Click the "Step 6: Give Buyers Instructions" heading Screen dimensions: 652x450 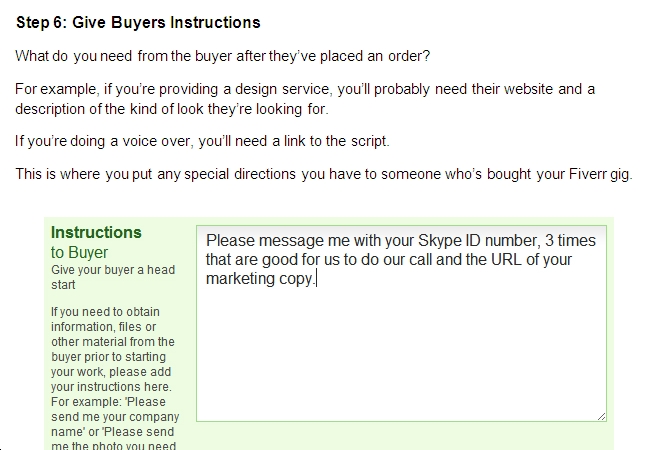pyautogui.click(x=138, y=22)
